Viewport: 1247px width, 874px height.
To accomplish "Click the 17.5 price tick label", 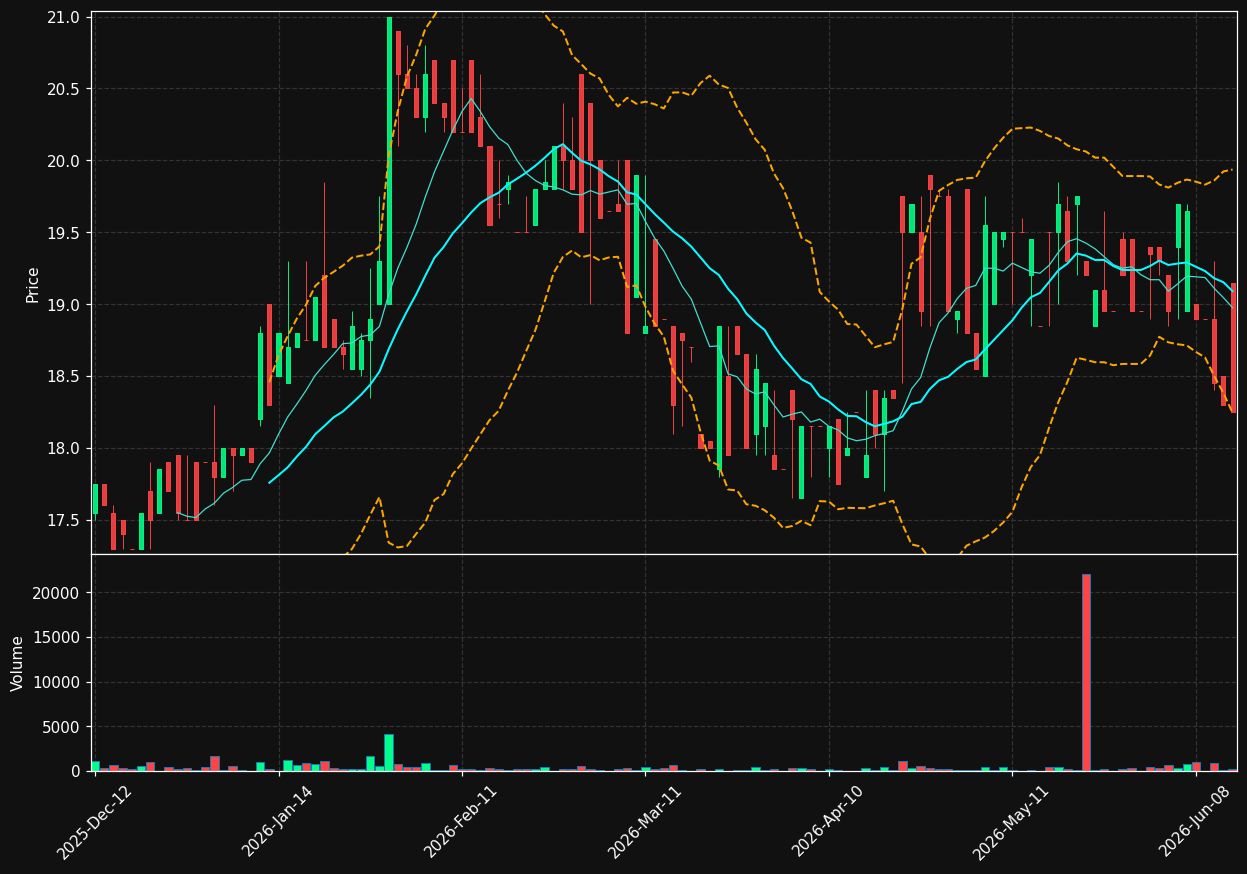I will (64, 521).
